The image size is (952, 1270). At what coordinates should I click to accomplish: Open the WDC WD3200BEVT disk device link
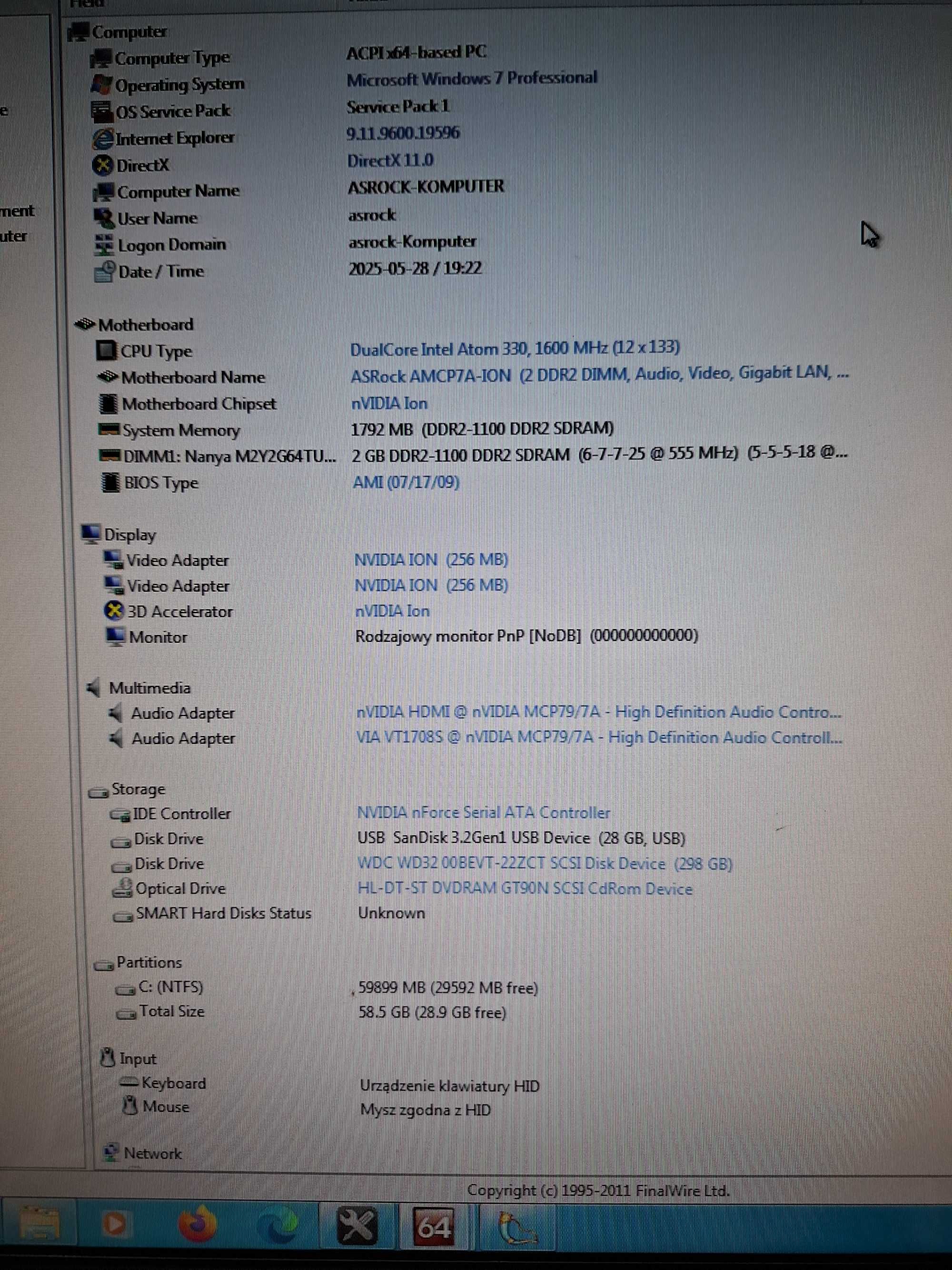[545, 863]
